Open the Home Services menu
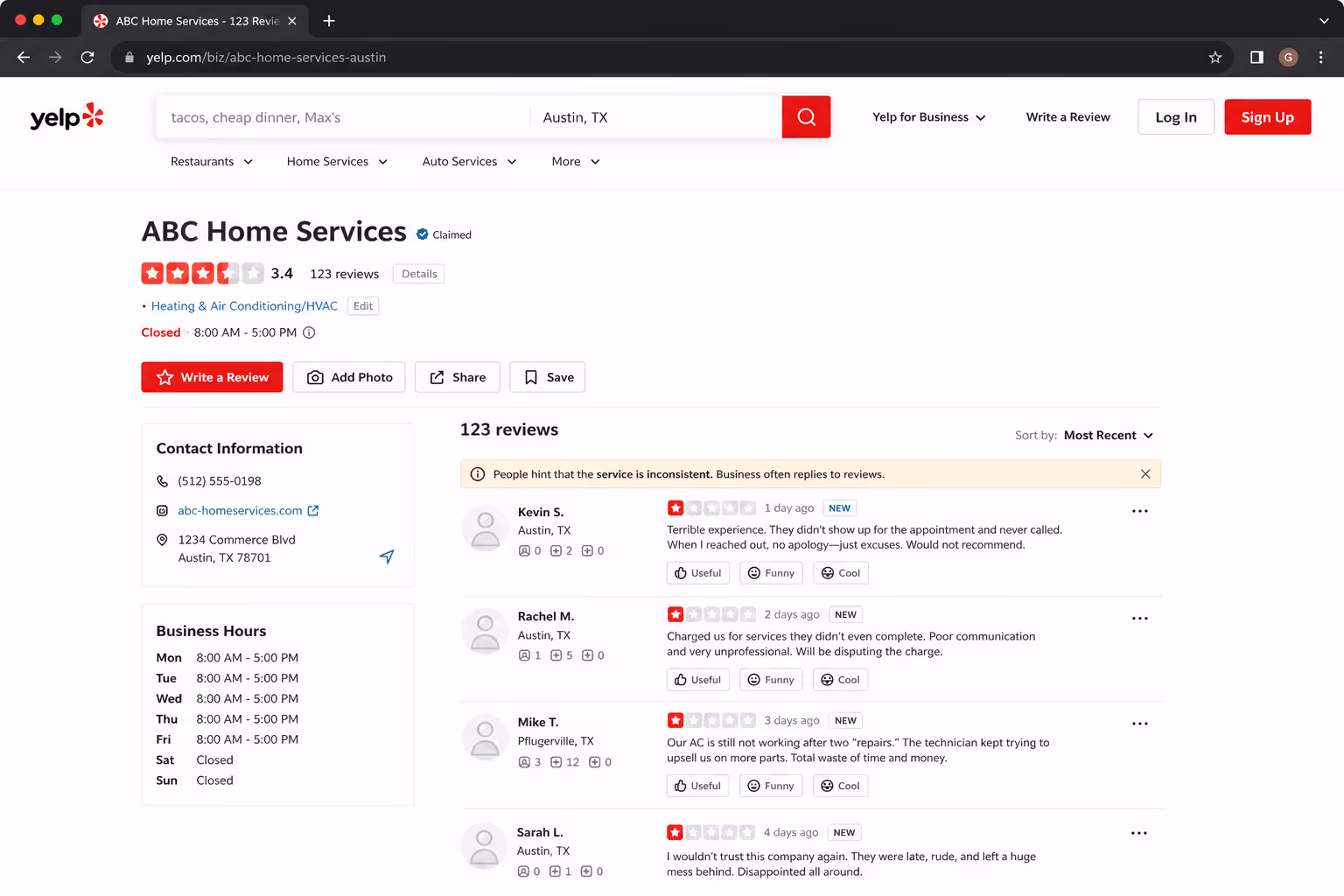This screenshot has height=896, width=1344. point(337,162)
